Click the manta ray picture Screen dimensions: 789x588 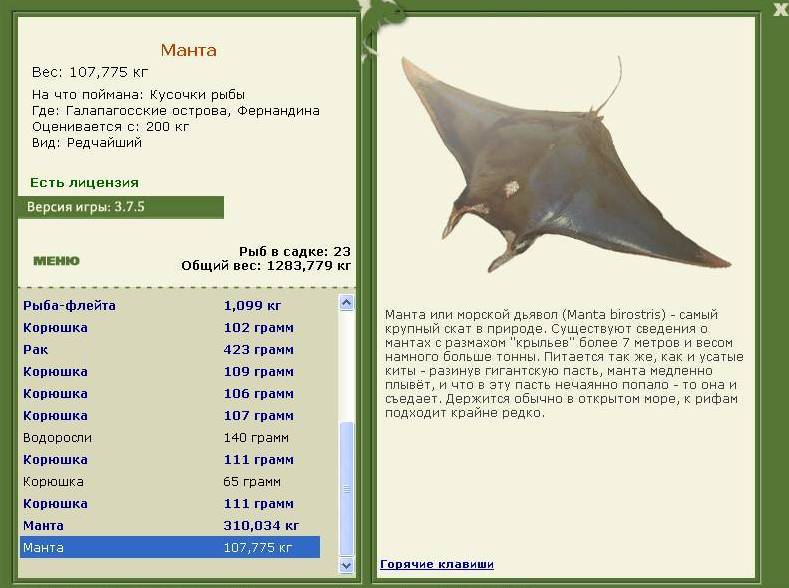point(564,165)
